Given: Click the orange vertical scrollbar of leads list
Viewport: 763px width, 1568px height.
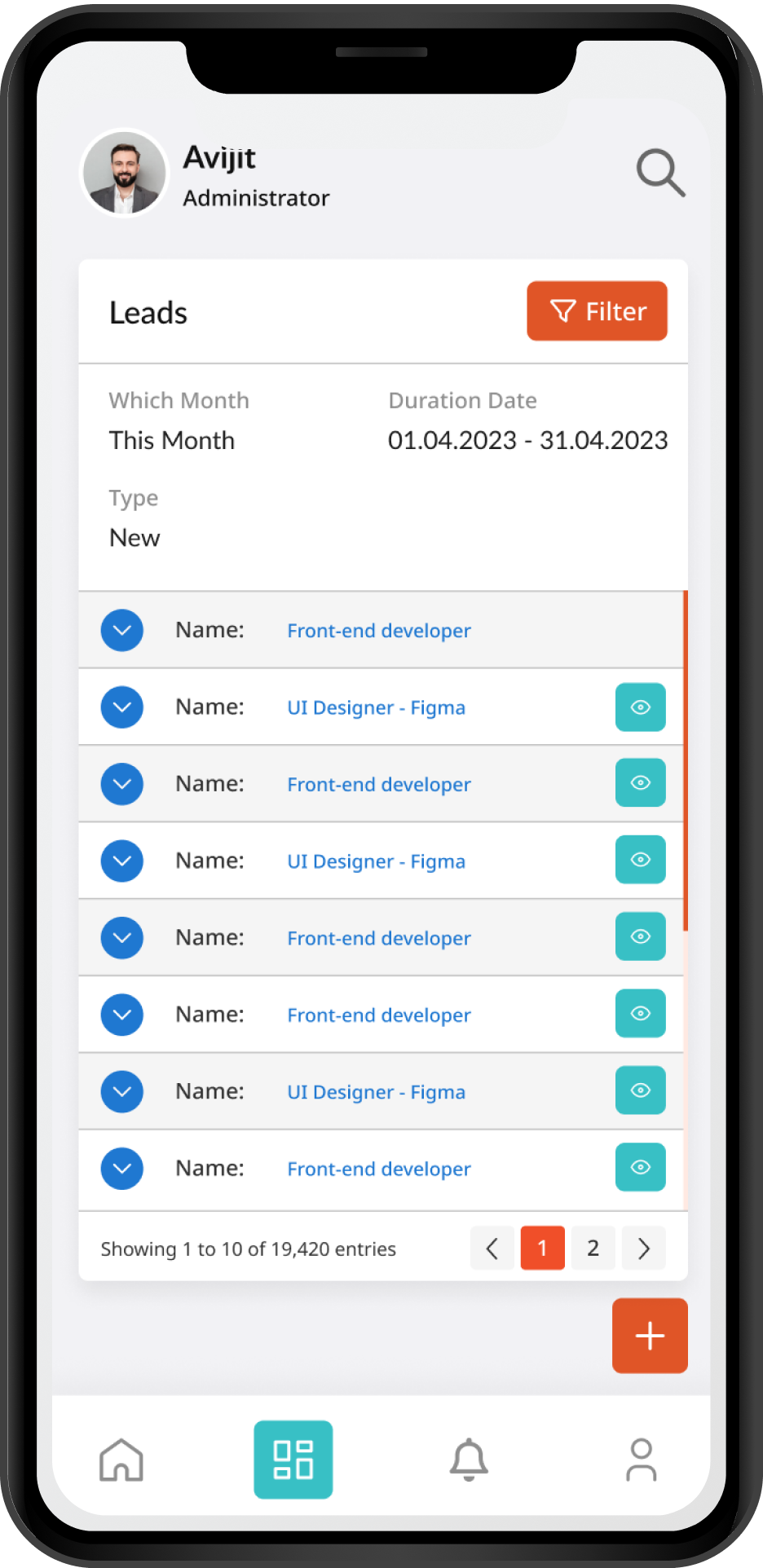Looking at the screenshot, I should coord(686,760).
